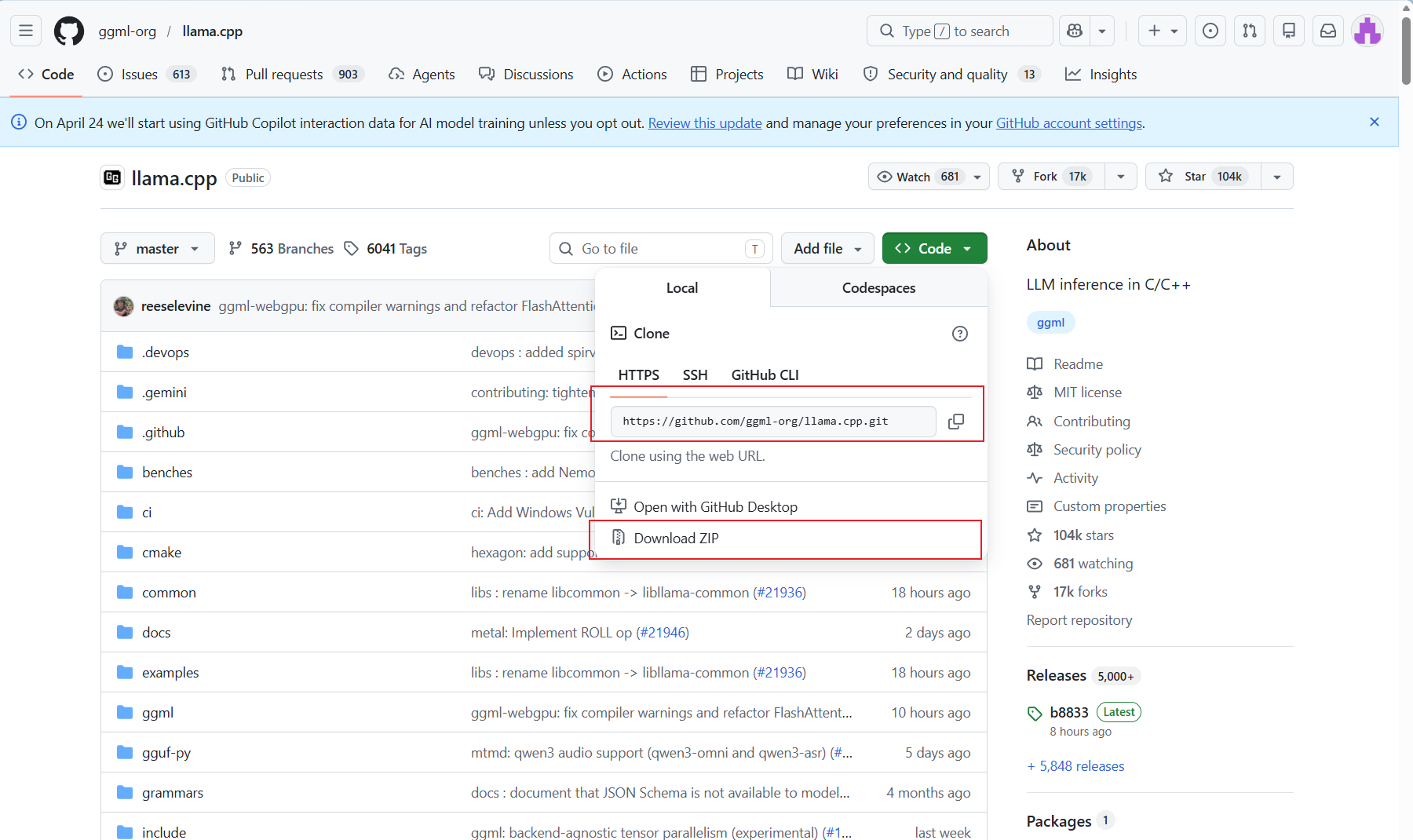The height and width of the screenshot is (840, 1413).
Task: Click the Type / to search box
Action: click(959, 31)
